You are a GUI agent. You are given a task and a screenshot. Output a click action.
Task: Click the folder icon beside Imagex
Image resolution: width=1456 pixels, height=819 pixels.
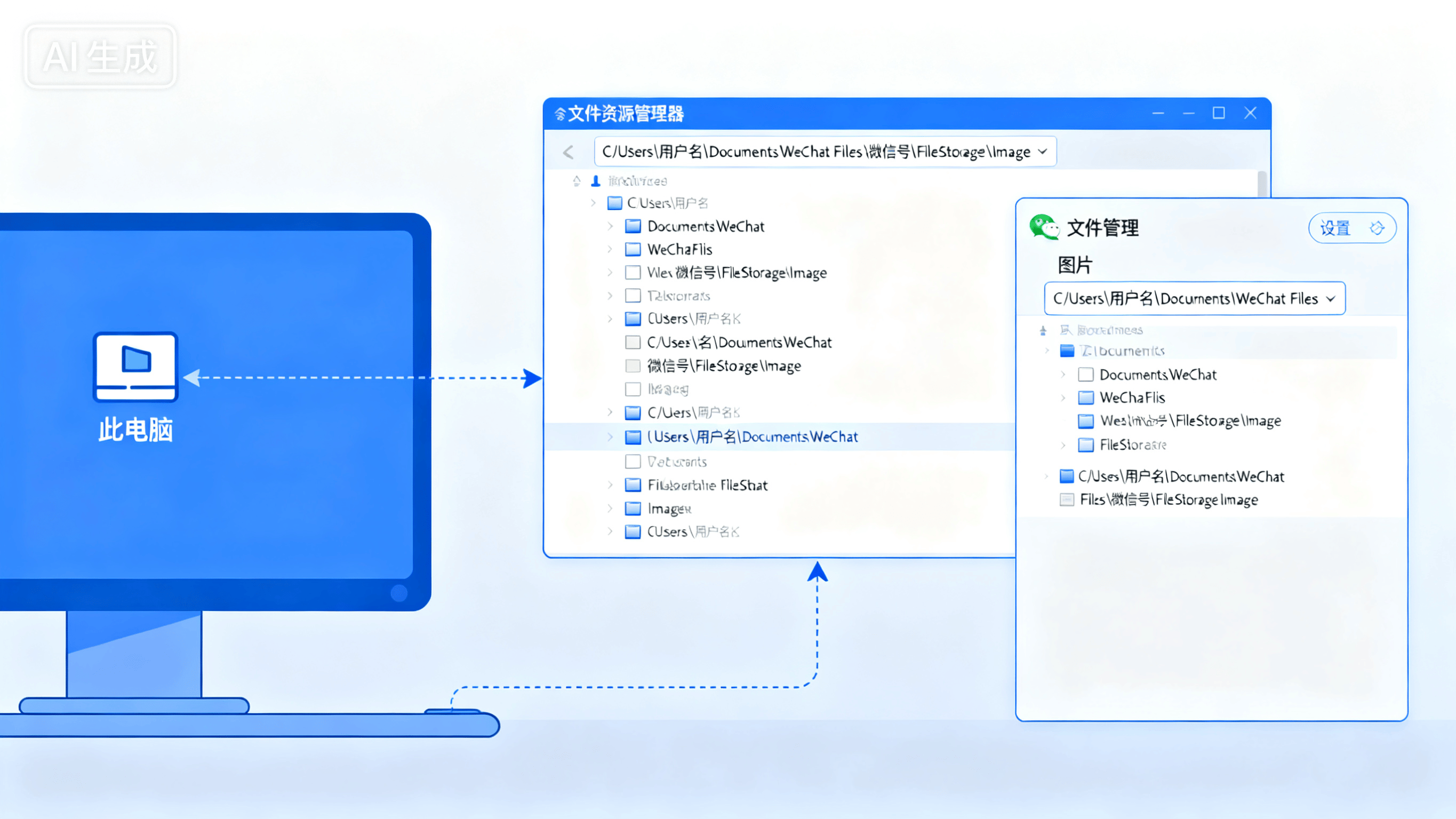(633, 508)
